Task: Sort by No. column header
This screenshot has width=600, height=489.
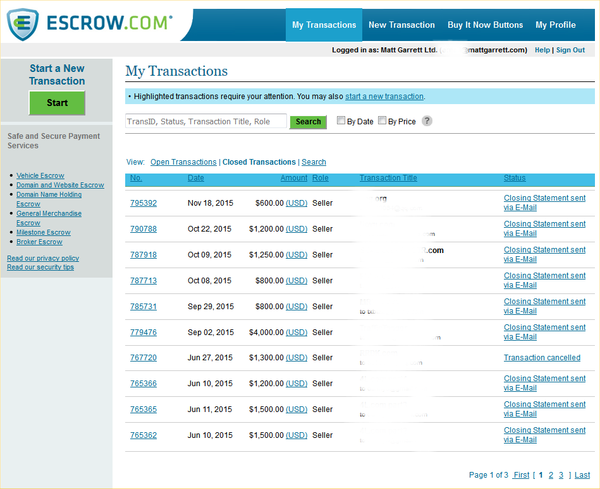Action: [x=136, y=178]
